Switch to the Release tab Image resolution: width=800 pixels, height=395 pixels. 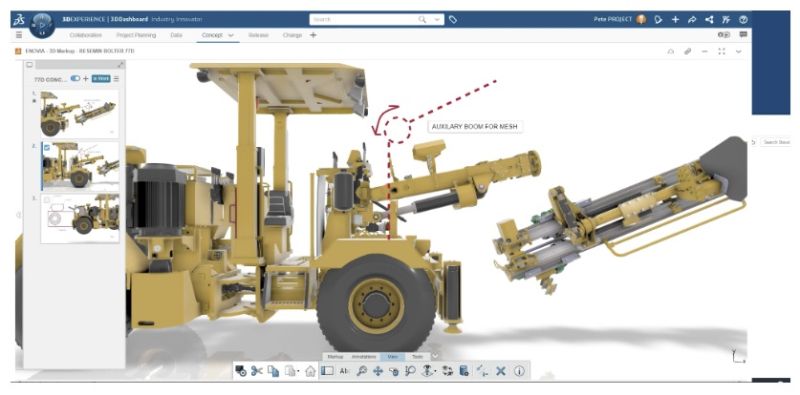tap(259, 35)
